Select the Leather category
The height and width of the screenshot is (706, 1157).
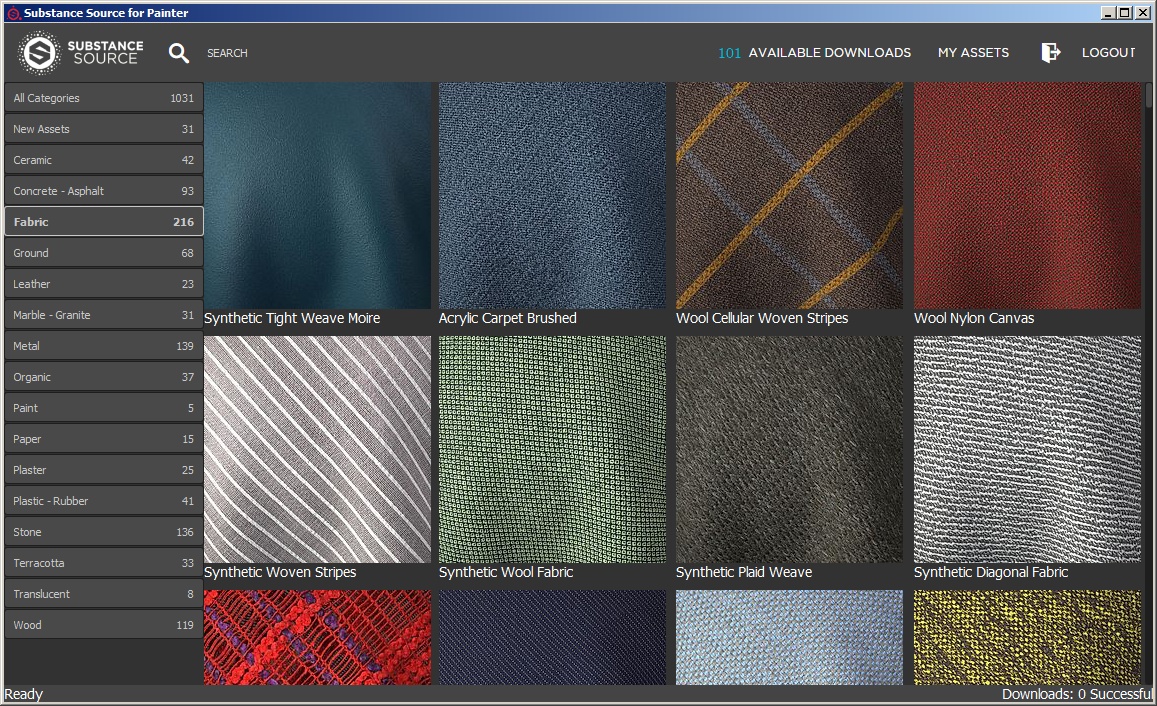pyautogui.click(x=103, y=284)
